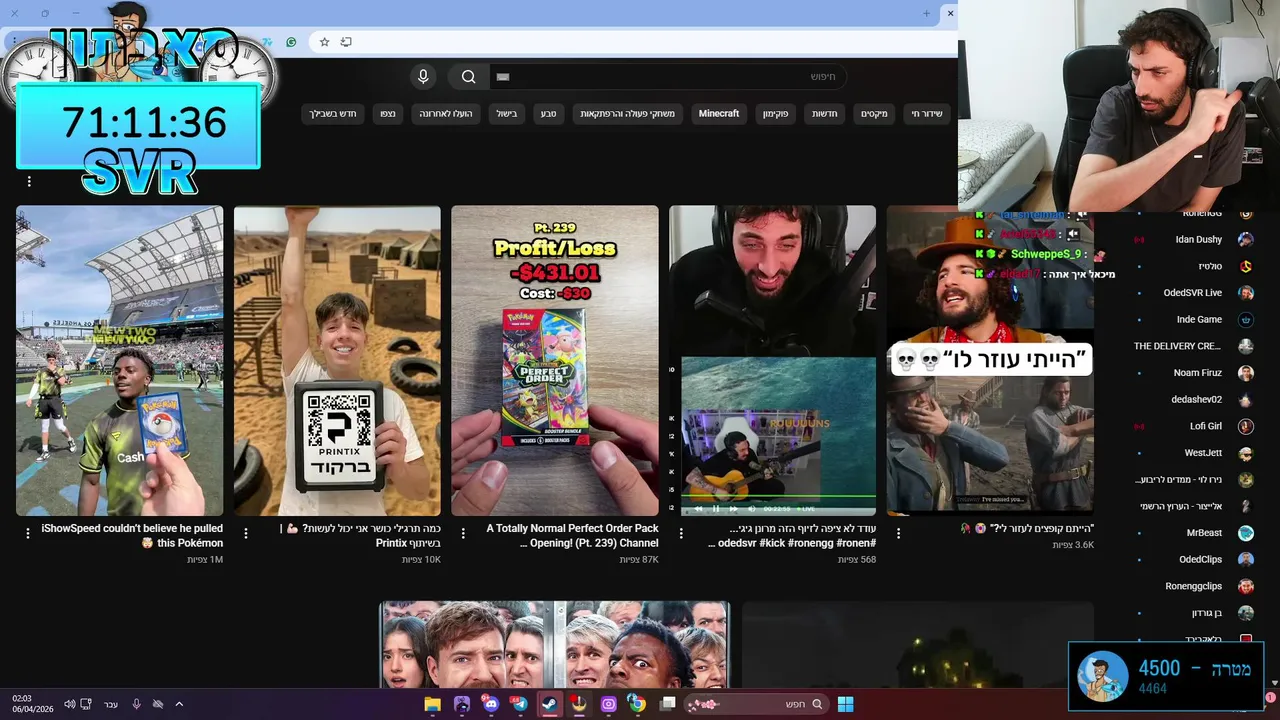1280x720 pixels.
Task: Open more options for Perfect Order Pack video
Action: click(x=463, y=534)
